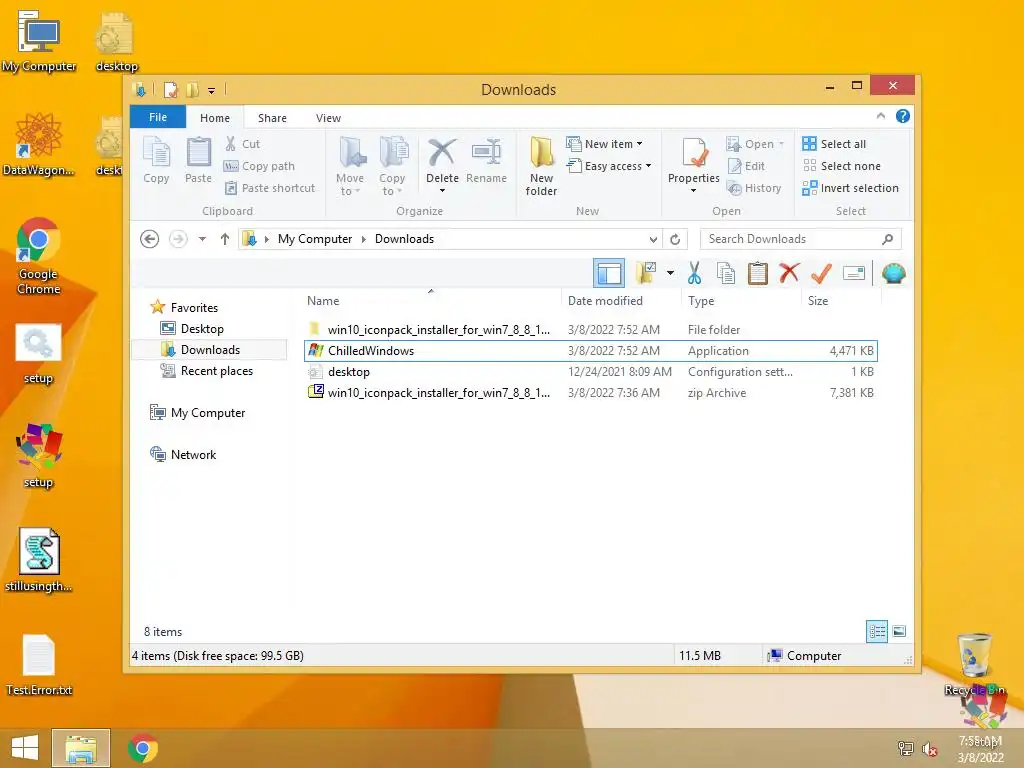Screen dimensions: 1024x768
Task: Select Recent places in navigation pane
Action: click(x=216, y=370)
